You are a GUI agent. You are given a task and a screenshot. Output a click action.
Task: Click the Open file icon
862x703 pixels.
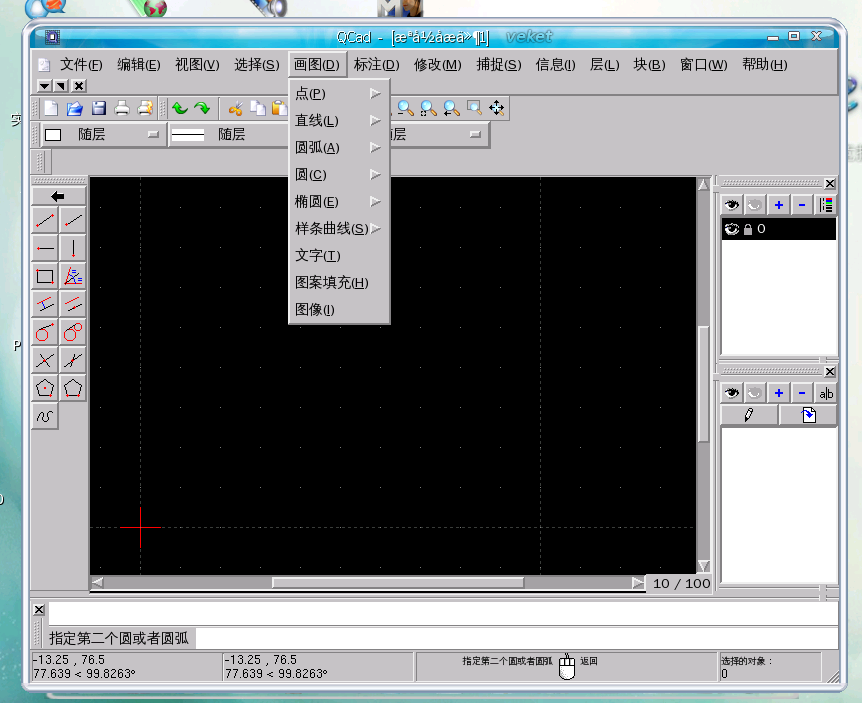(x=74, y=108)
